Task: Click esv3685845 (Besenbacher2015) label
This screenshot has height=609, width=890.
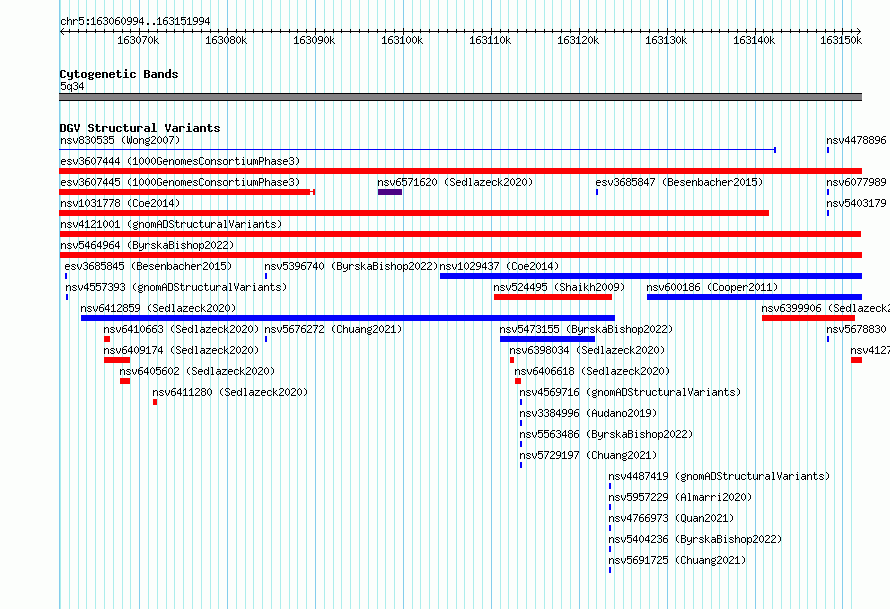Action: 148,266
